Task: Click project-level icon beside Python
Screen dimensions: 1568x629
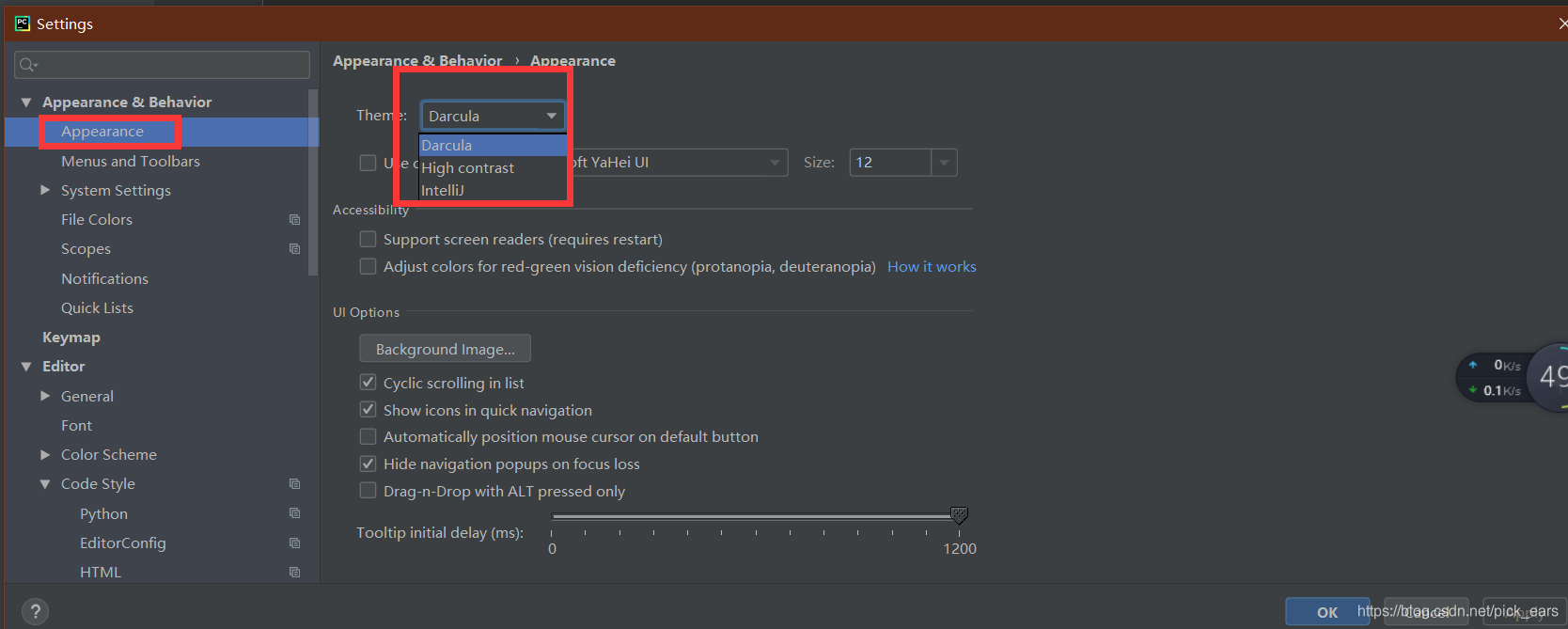Action: (x=294, y=513)
